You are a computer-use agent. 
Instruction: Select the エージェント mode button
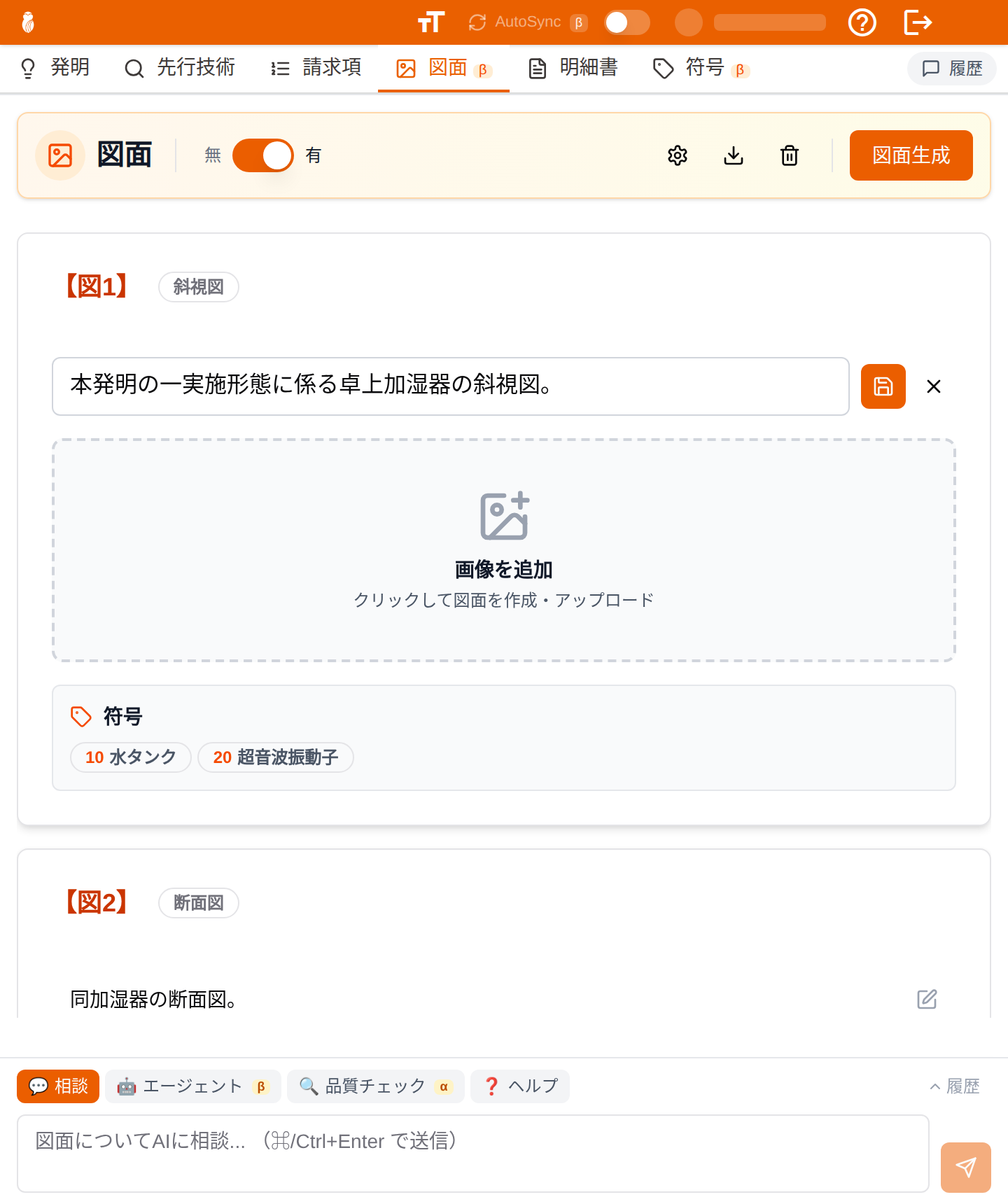tap(192, 1086)
